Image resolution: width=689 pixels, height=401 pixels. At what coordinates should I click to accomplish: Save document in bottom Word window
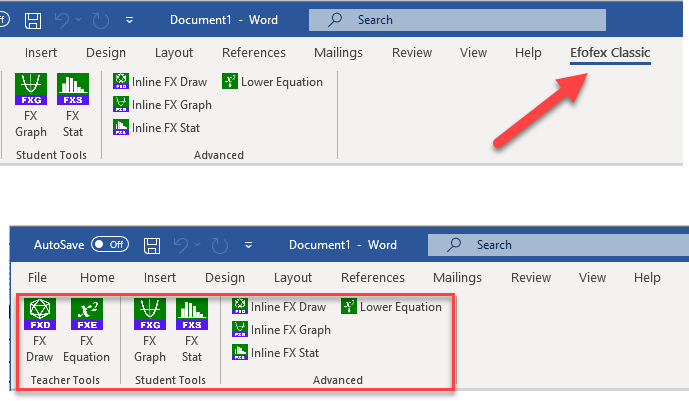coord(152,245)
